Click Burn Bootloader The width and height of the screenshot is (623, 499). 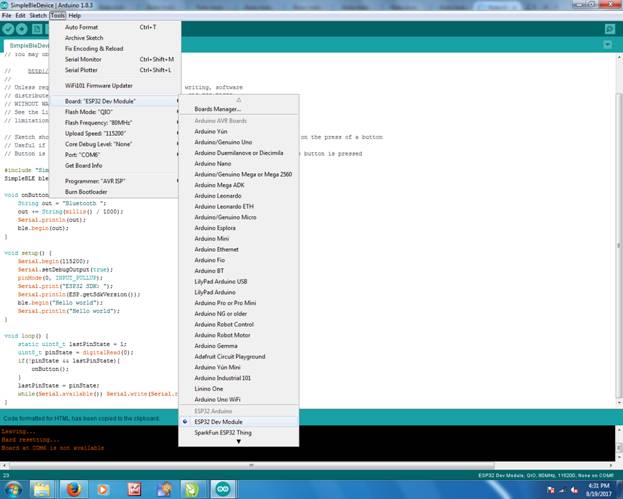coord(115,191)
